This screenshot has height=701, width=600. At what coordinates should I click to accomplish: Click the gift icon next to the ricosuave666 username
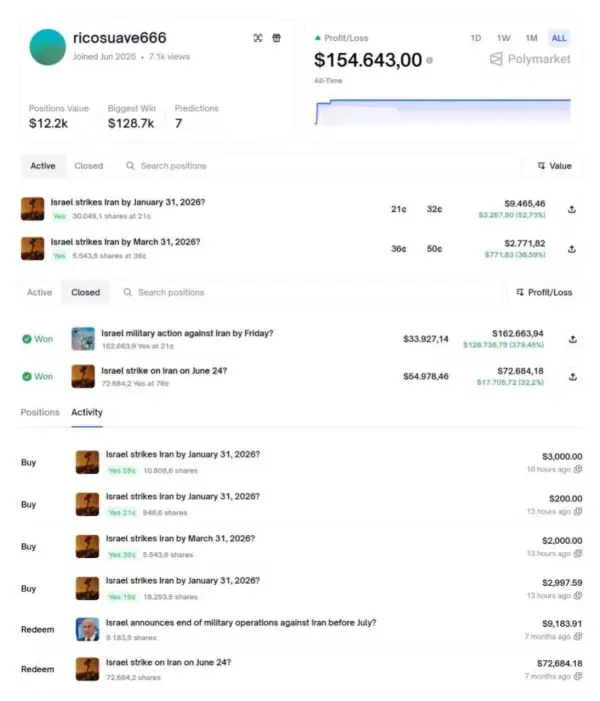(x=277, y=38)
